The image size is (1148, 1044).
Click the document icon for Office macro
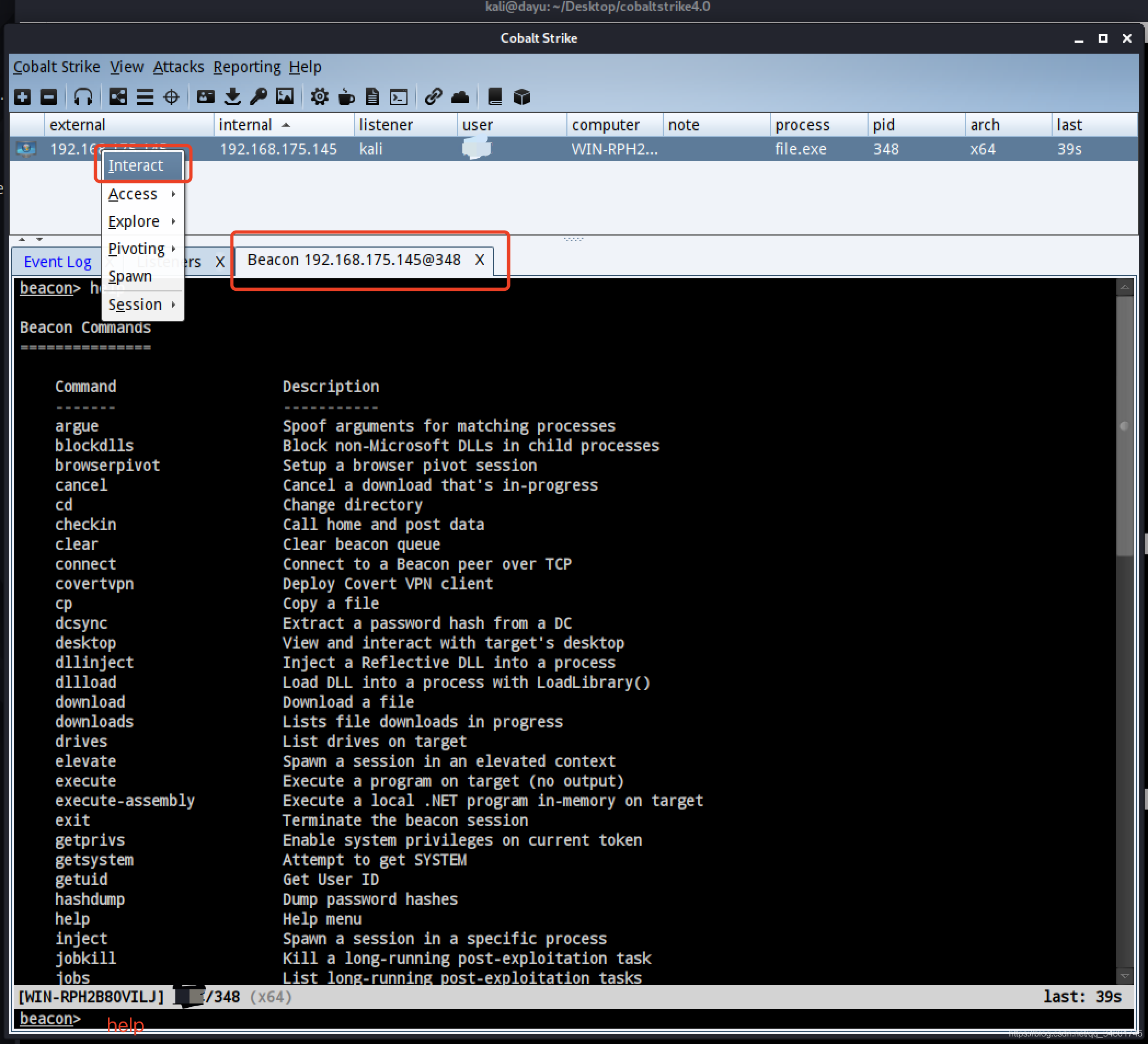[x=372, y=97]
